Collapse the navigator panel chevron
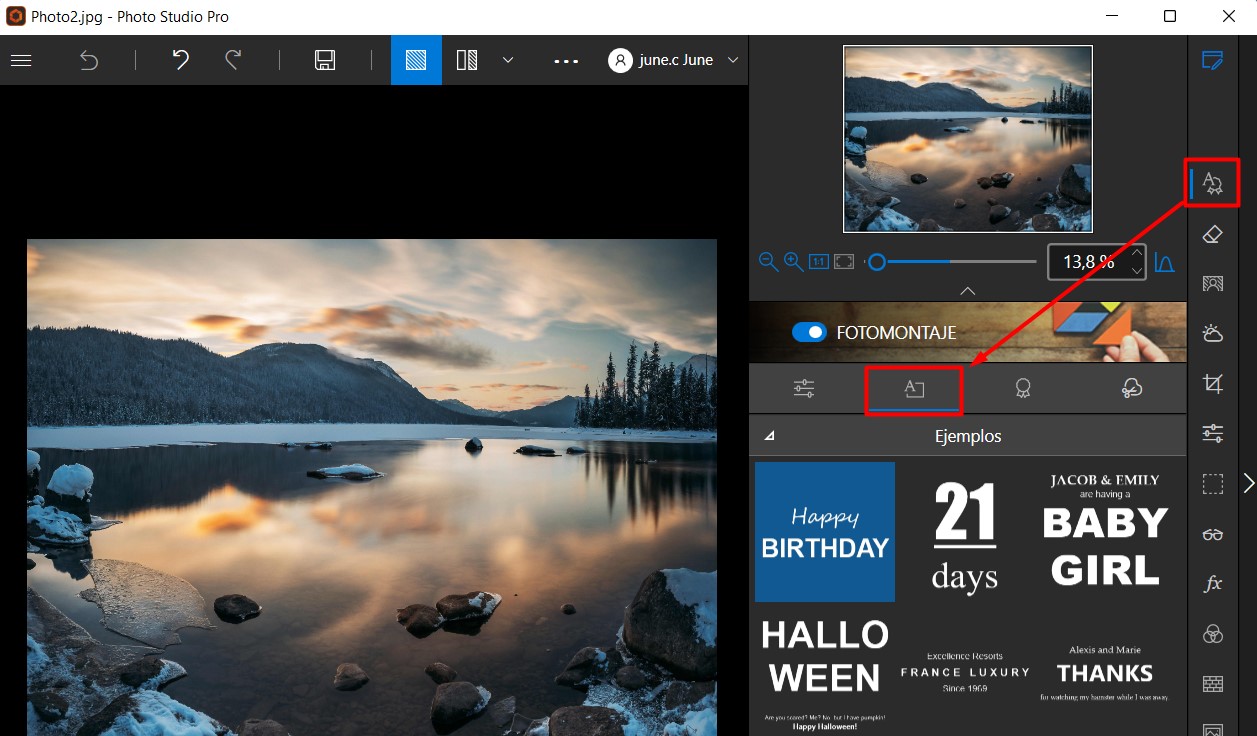Screen dimensions: 1257x736 [967, 291]
